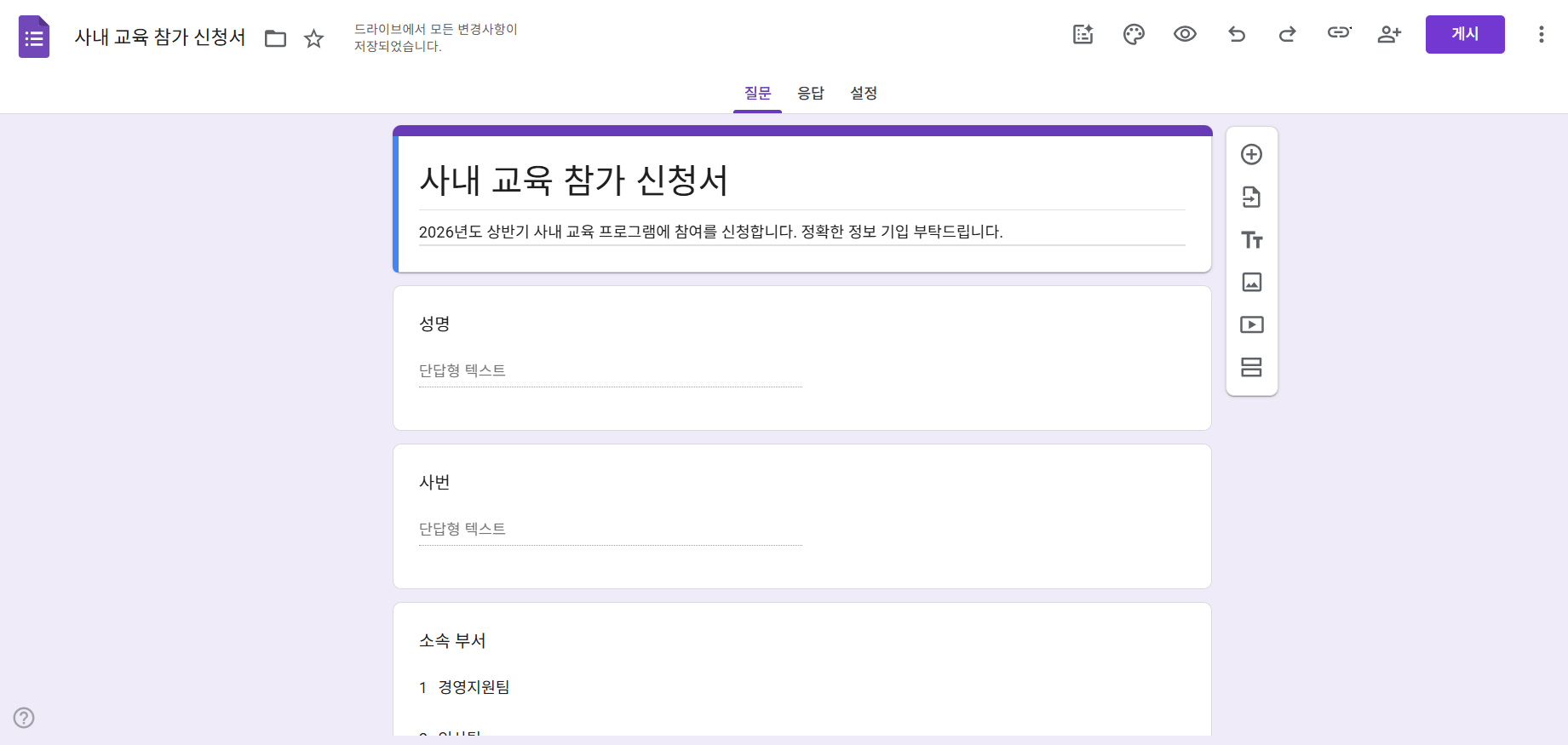Open the theme customization palette
This screenshot has width=1568, height=745.
(x=1134, y=34)
